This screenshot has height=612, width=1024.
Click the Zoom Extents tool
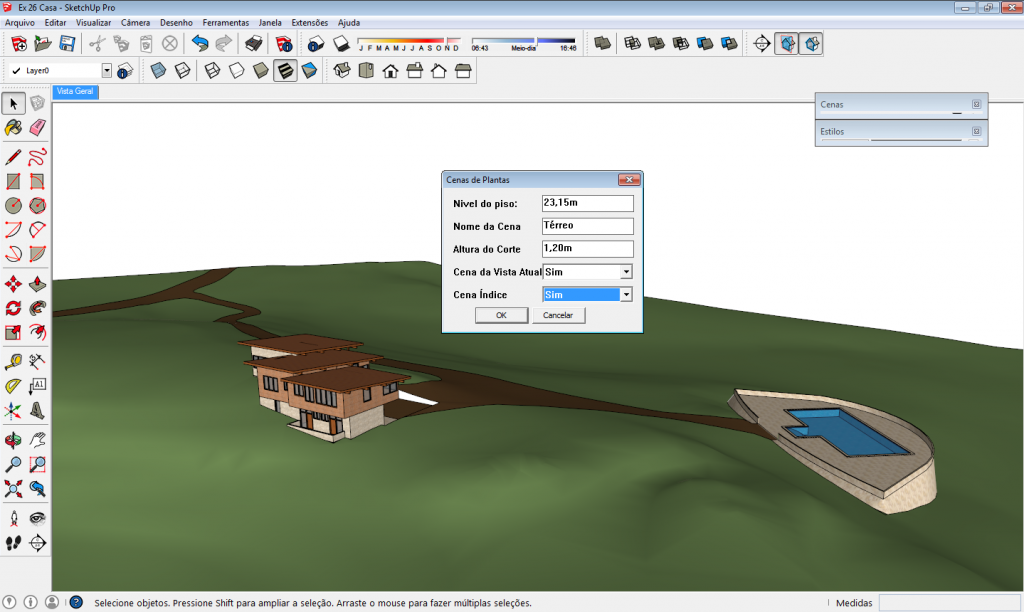pyautogui.click(x=13, y=489)
